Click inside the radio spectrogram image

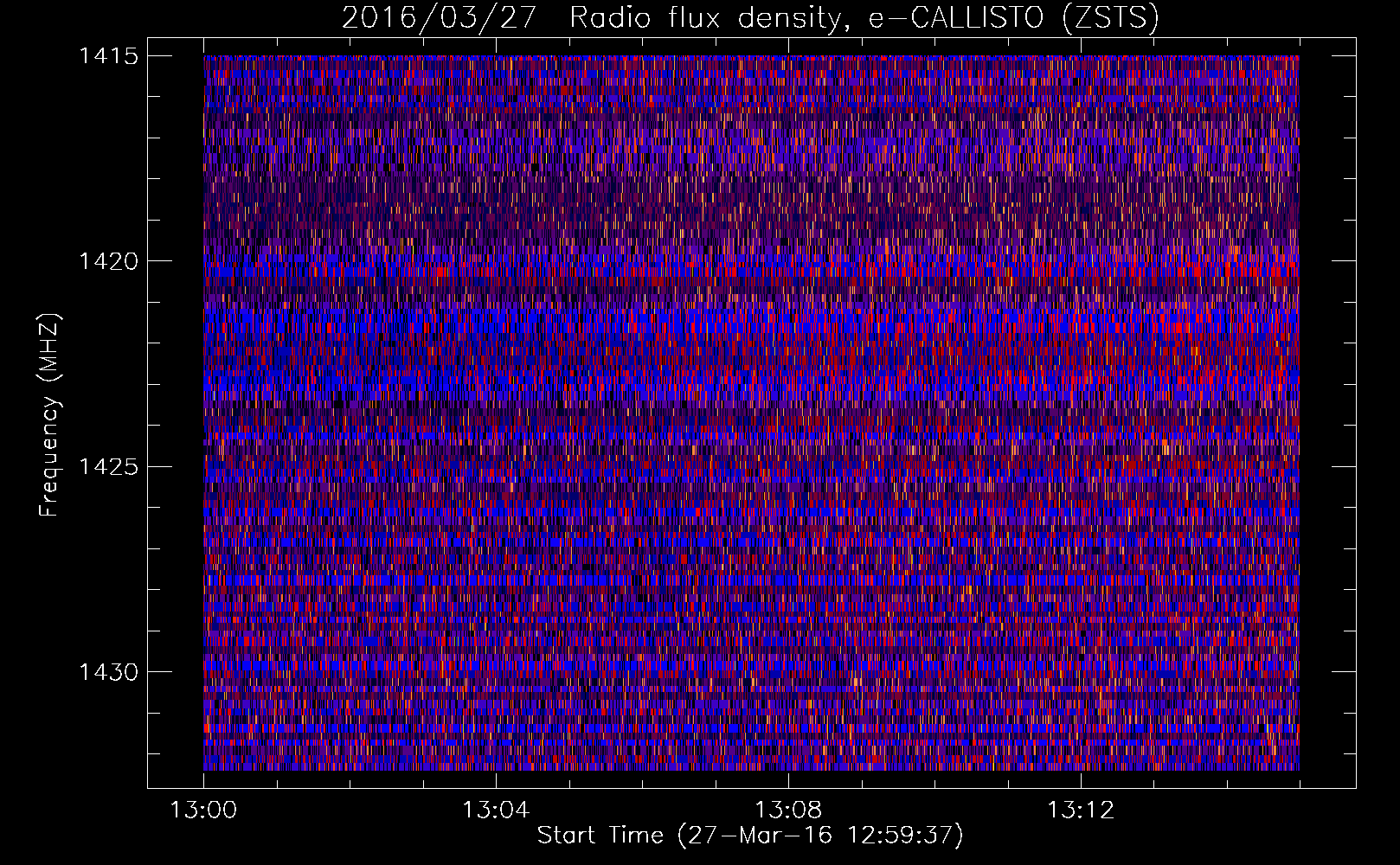pos(751,413)
